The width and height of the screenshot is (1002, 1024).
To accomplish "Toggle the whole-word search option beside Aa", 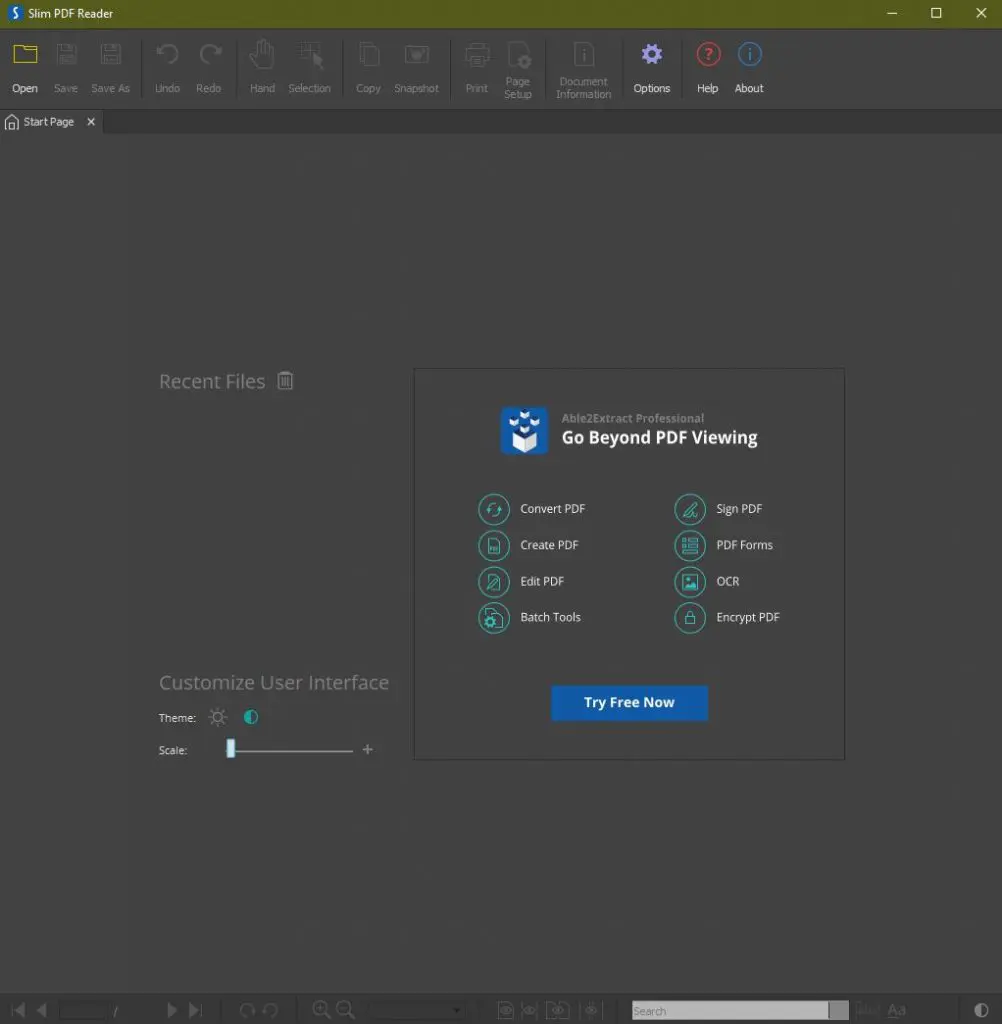I will (867, 1010).
